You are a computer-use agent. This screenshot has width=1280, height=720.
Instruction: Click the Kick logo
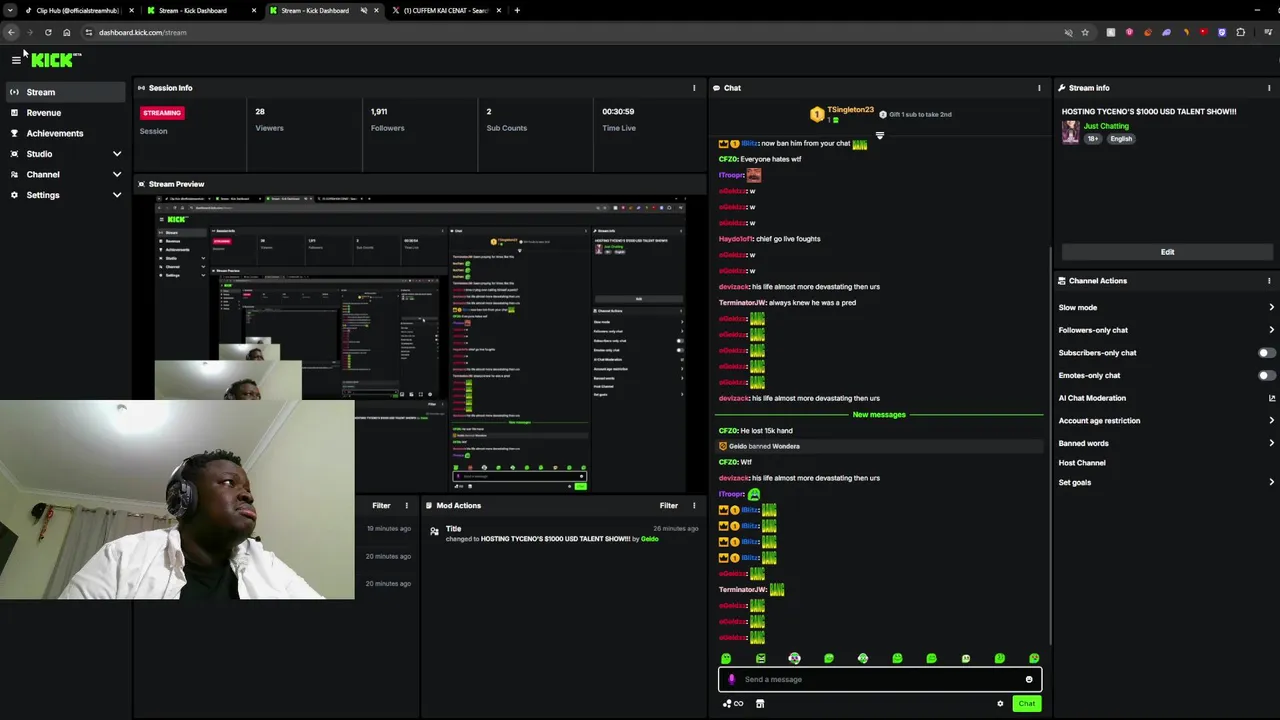click(x=55, y=60)
